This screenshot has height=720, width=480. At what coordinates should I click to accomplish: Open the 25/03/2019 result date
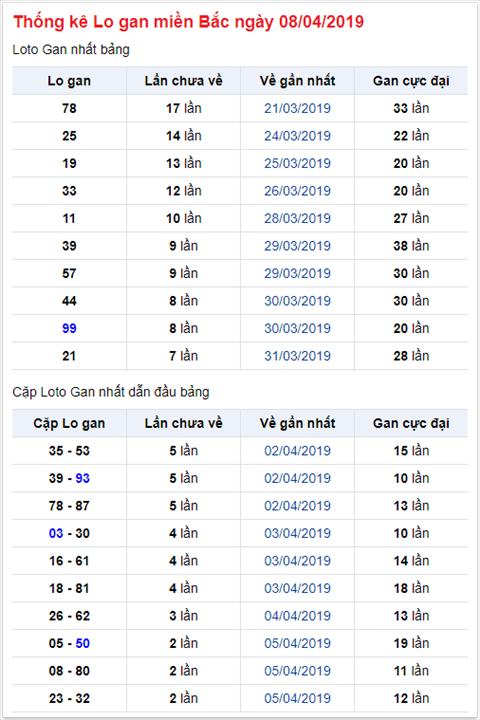[x=297, y=163]
